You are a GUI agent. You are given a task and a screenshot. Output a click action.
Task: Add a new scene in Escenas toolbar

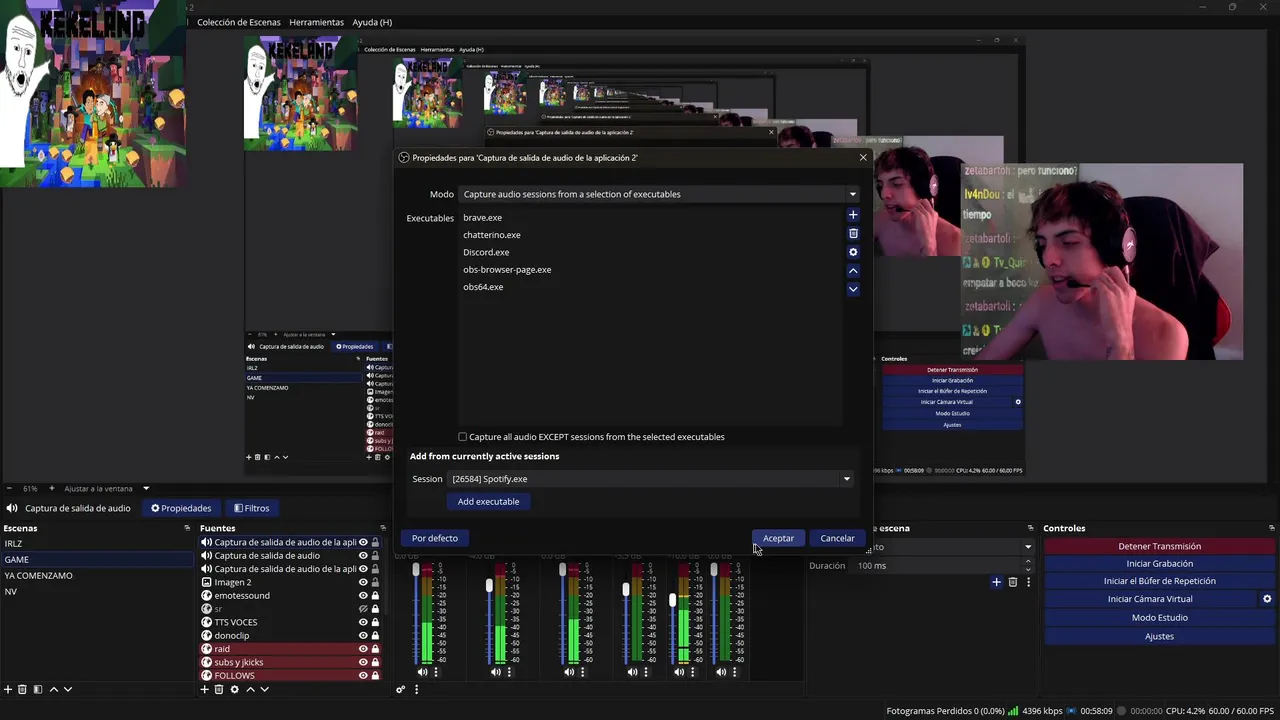coord(8,689)
